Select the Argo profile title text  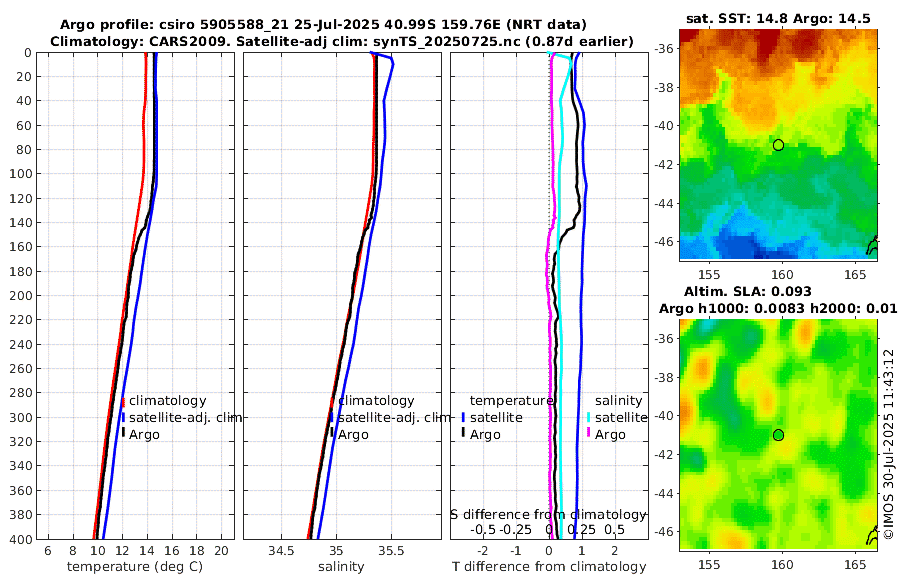pos(323,25)
